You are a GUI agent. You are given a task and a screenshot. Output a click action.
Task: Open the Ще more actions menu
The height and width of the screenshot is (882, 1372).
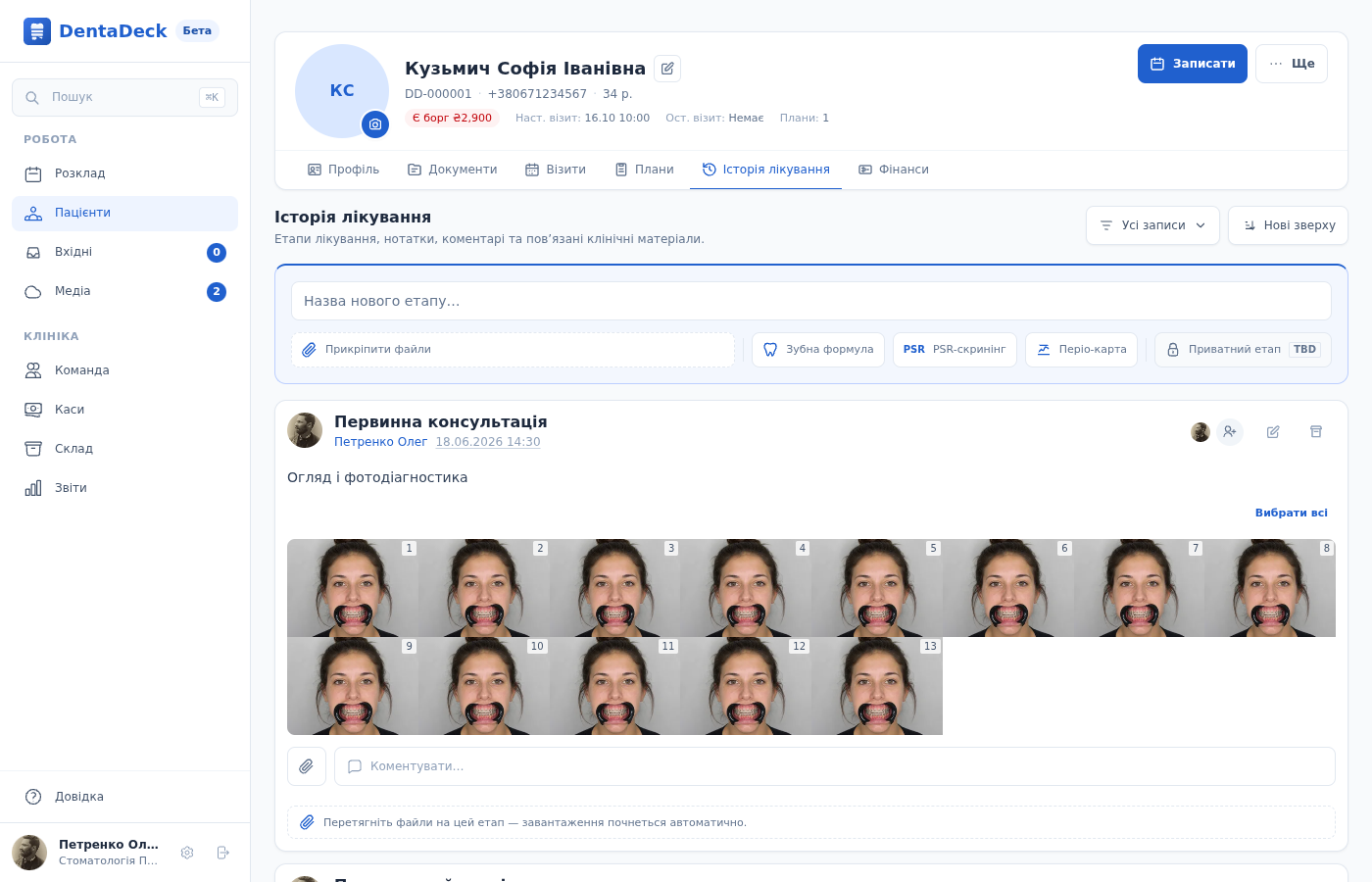(x=1292, y=64)
